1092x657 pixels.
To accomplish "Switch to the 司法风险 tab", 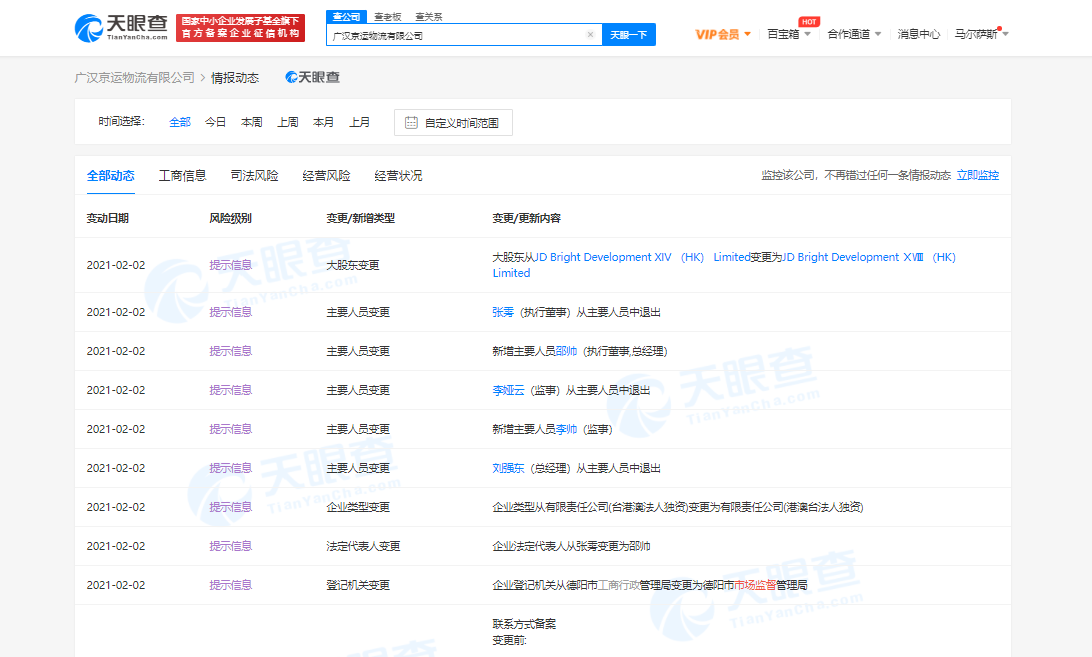I will pyautogui.click(x=256, y=174).
